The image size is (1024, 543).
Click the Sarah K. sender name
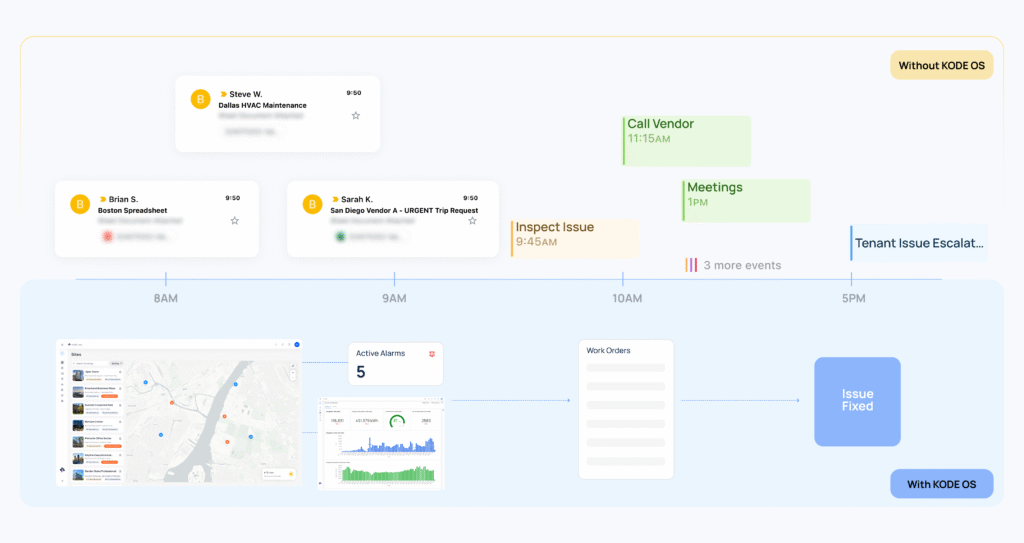click(357, 199)
